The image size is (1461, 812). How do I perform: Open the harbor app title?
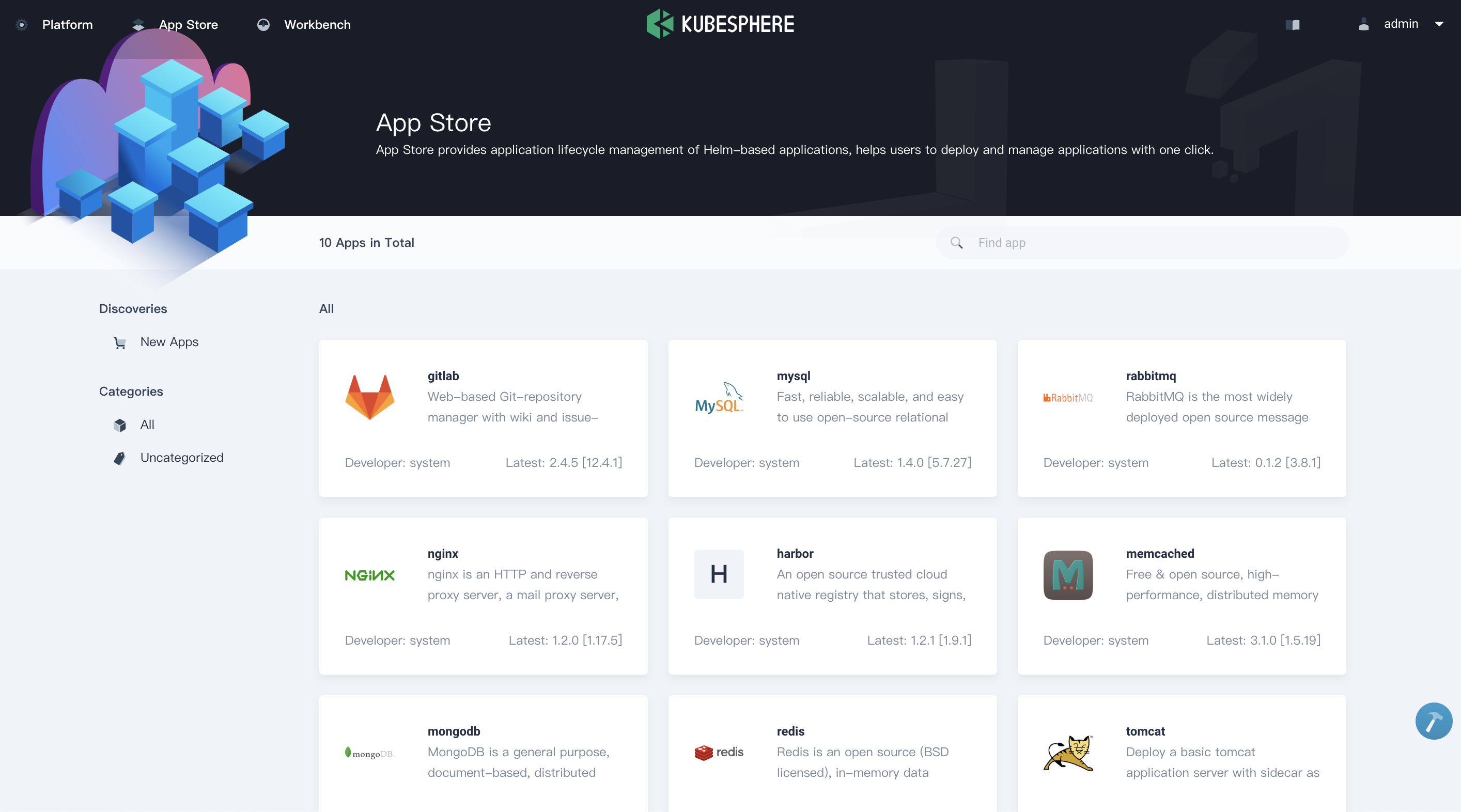[x=795, y=553]
